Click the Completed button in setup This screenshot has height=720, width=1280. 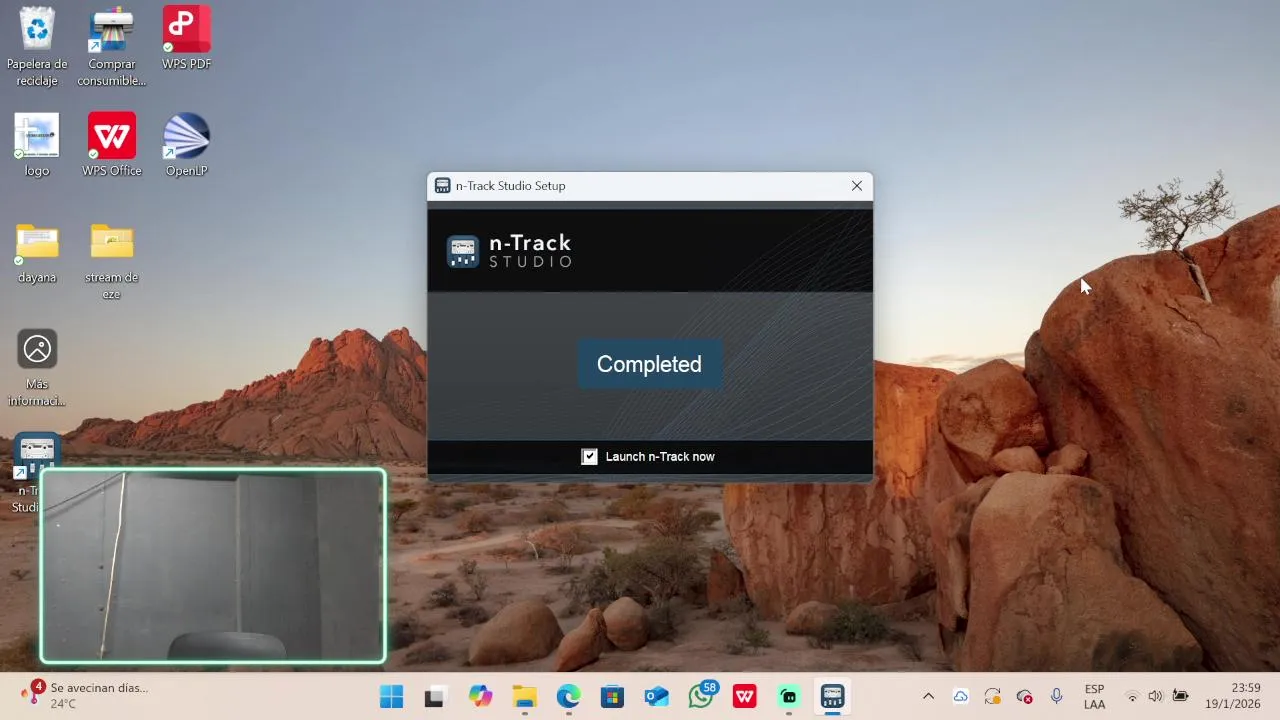point(649,364)
